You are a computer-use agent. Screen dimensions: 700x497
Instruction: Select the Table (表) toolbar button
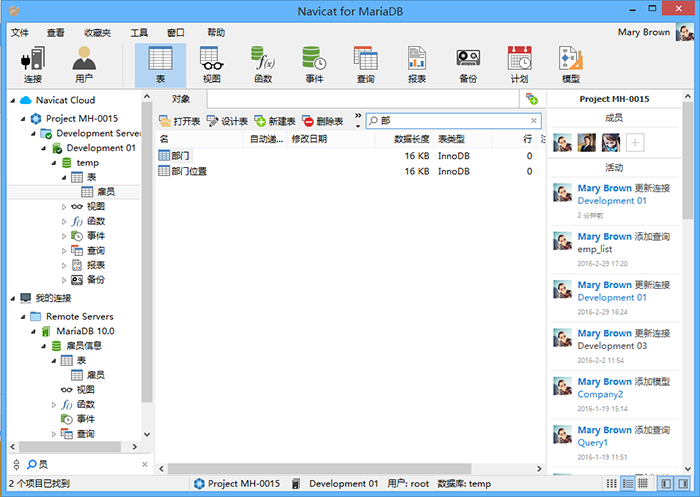click(x=160, y=65)
